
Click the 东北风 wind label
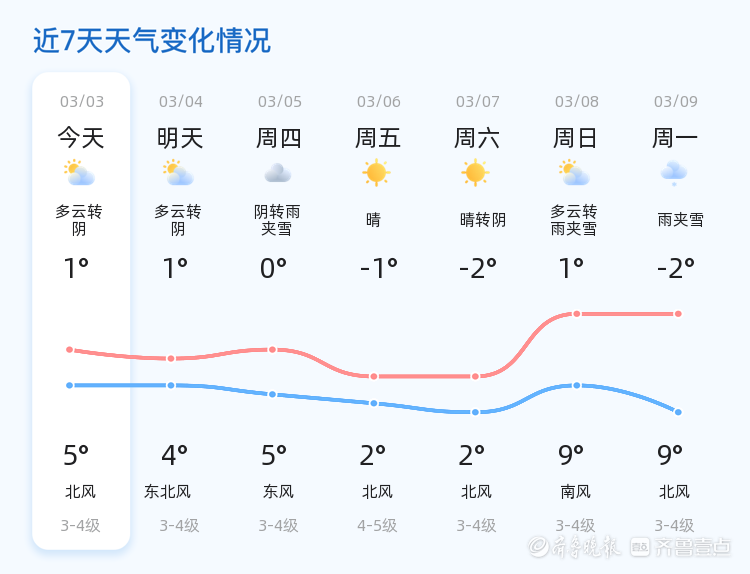[167, 492]
